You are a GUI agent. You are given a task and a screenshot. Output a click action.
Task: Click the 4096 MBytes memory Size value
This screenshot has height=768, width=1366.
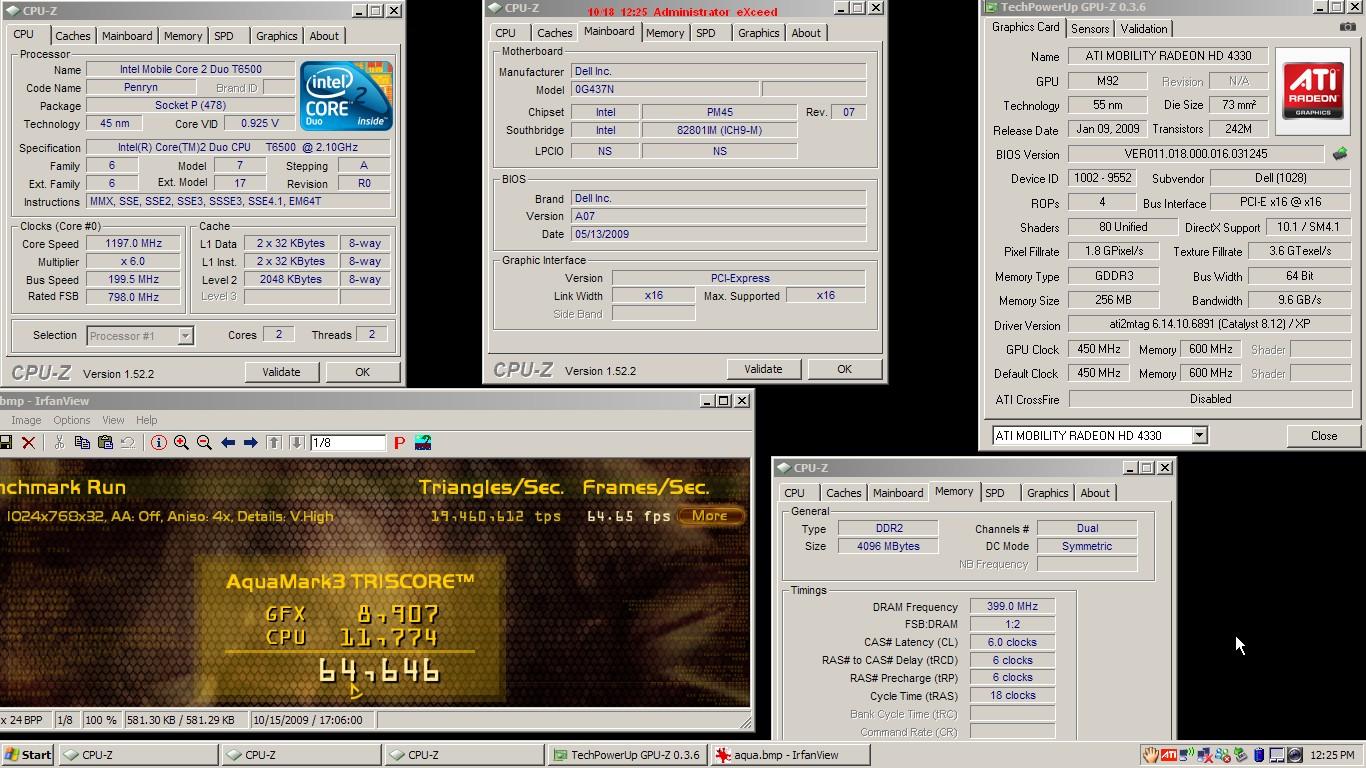click(x=888, y=546)
